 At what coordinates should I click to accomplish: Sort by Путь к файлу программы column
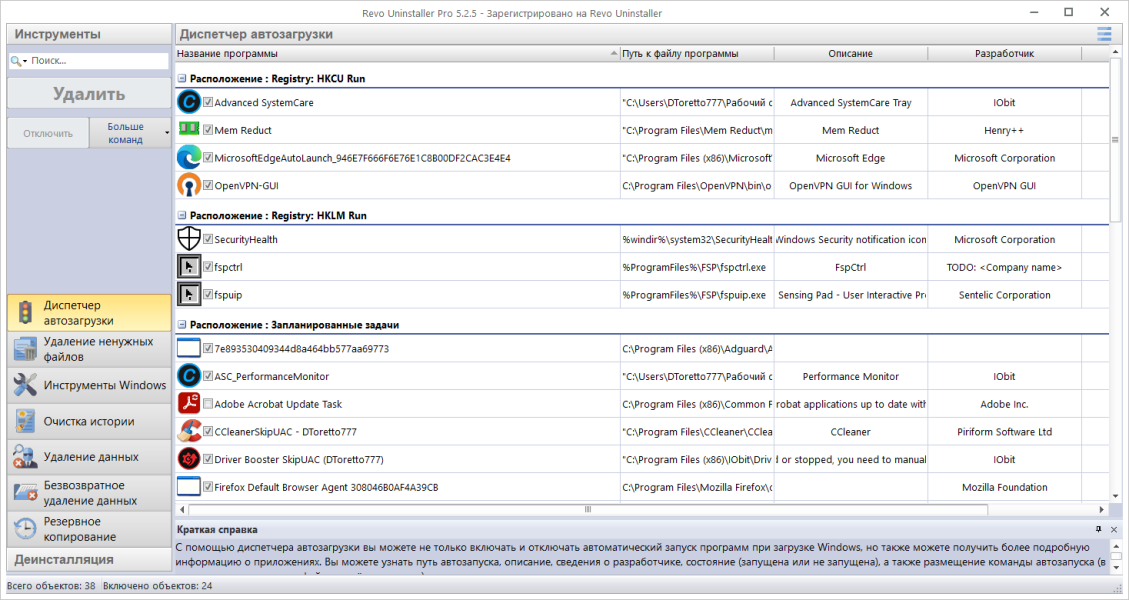point(697,53)
